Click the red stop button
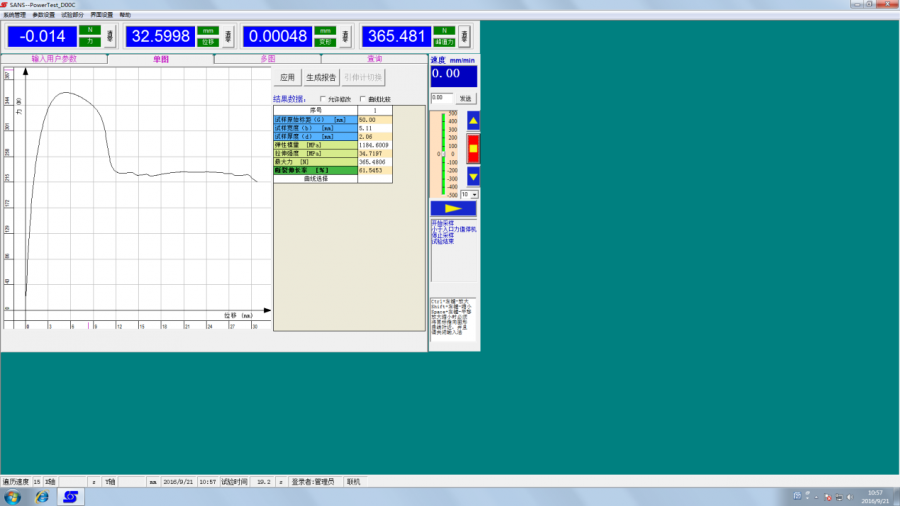 (473, 149)
